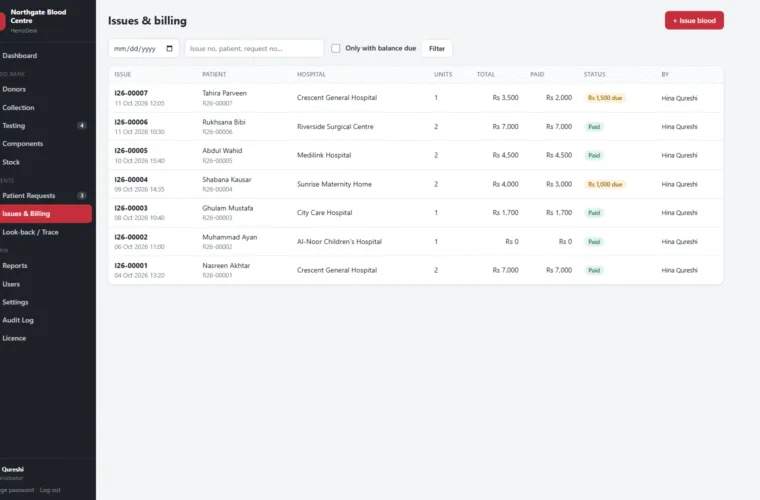The width and height of the screenshot is (760, 500).
Task: Click request number R26-00007
Action: click(217, 103)
